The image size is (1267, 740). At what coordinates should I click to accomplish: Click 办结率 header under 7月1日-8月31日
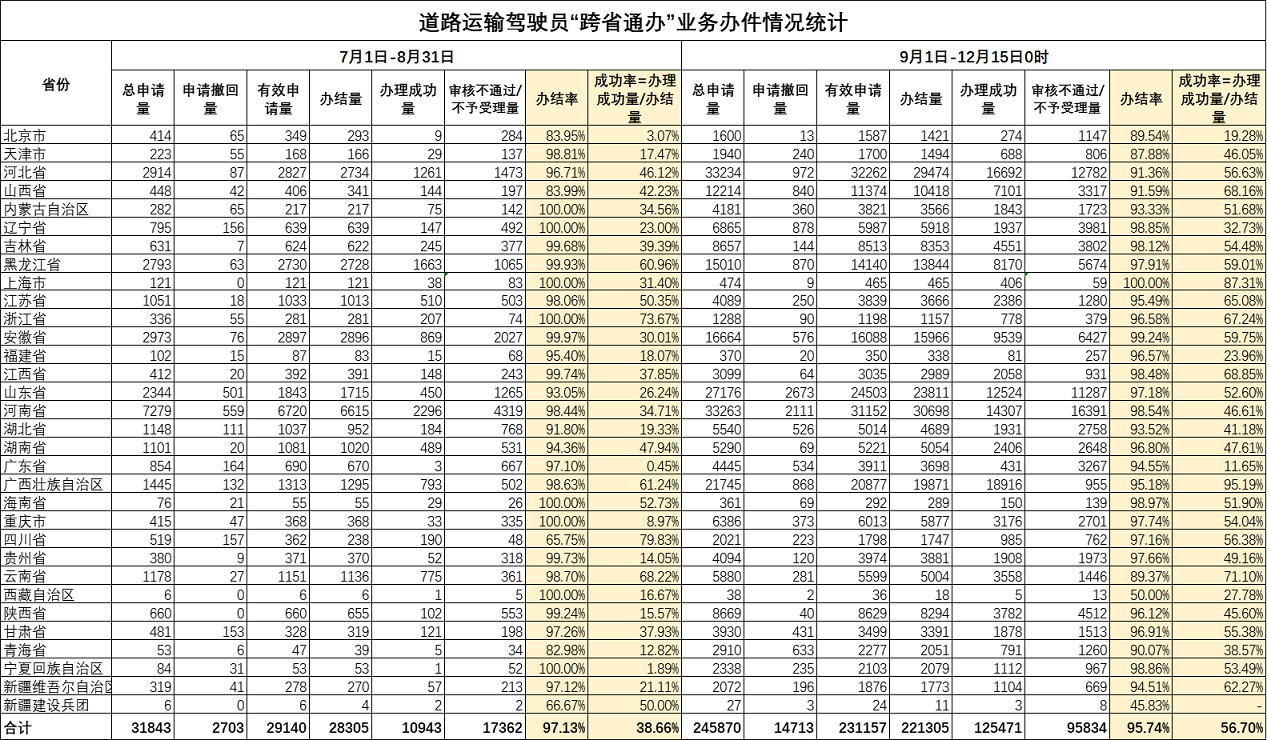tap(557, 99)
